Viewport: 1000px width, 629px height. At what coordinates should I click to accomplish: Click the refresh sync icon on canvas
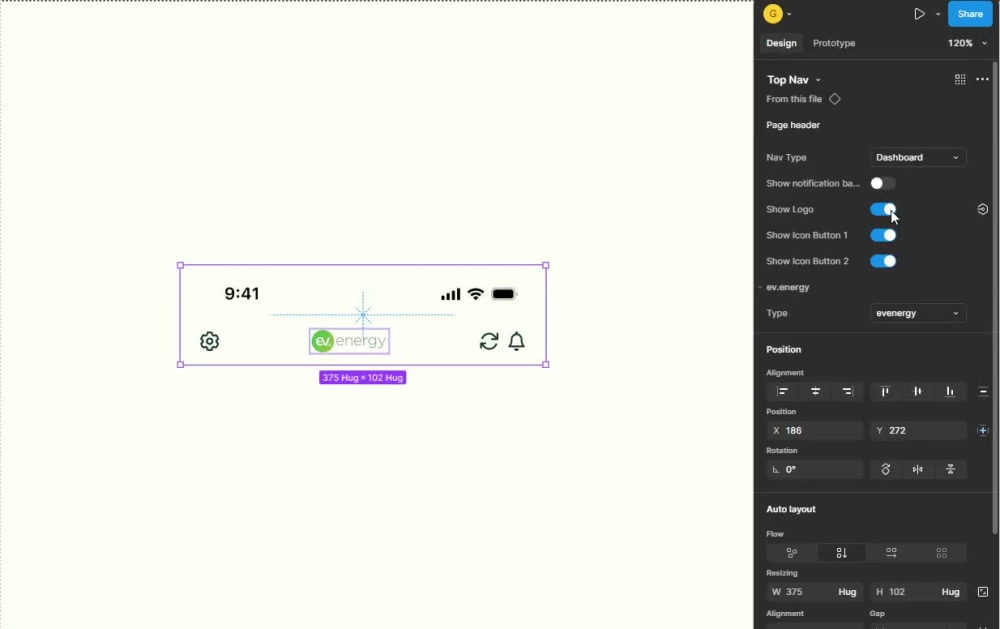point(489,341)
